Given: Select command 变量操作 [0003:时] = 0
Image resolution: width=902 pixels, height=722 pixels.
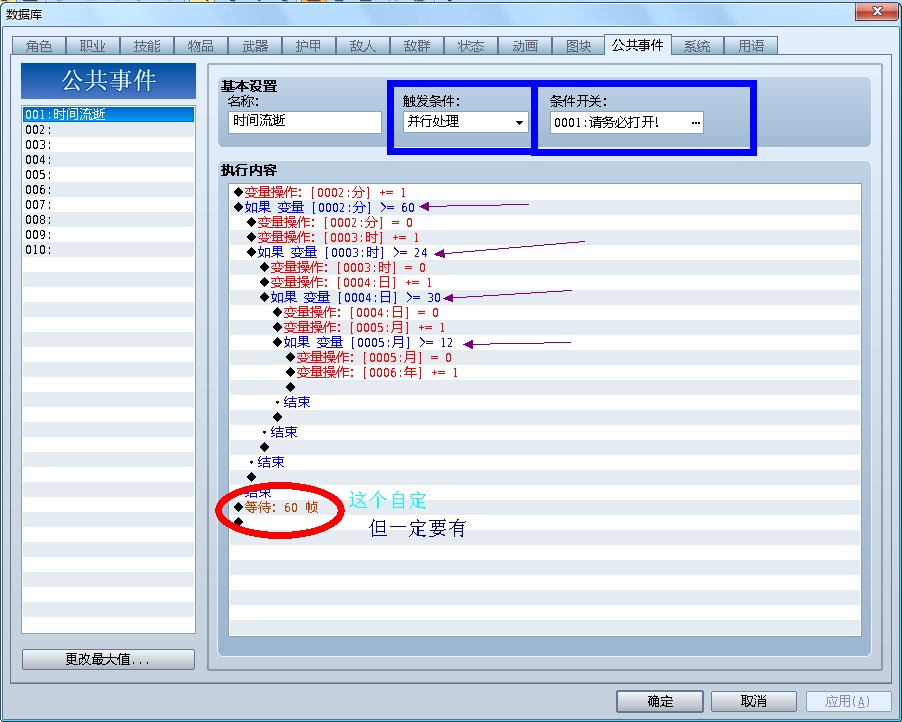Looking at the screenshot, I should coord(545,267).
